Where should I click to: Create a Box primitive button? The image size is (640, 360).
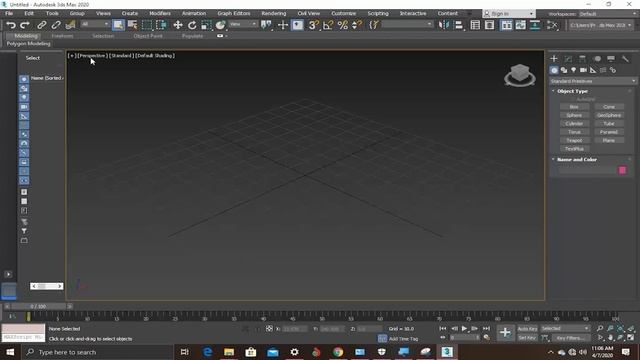[574, 107]
